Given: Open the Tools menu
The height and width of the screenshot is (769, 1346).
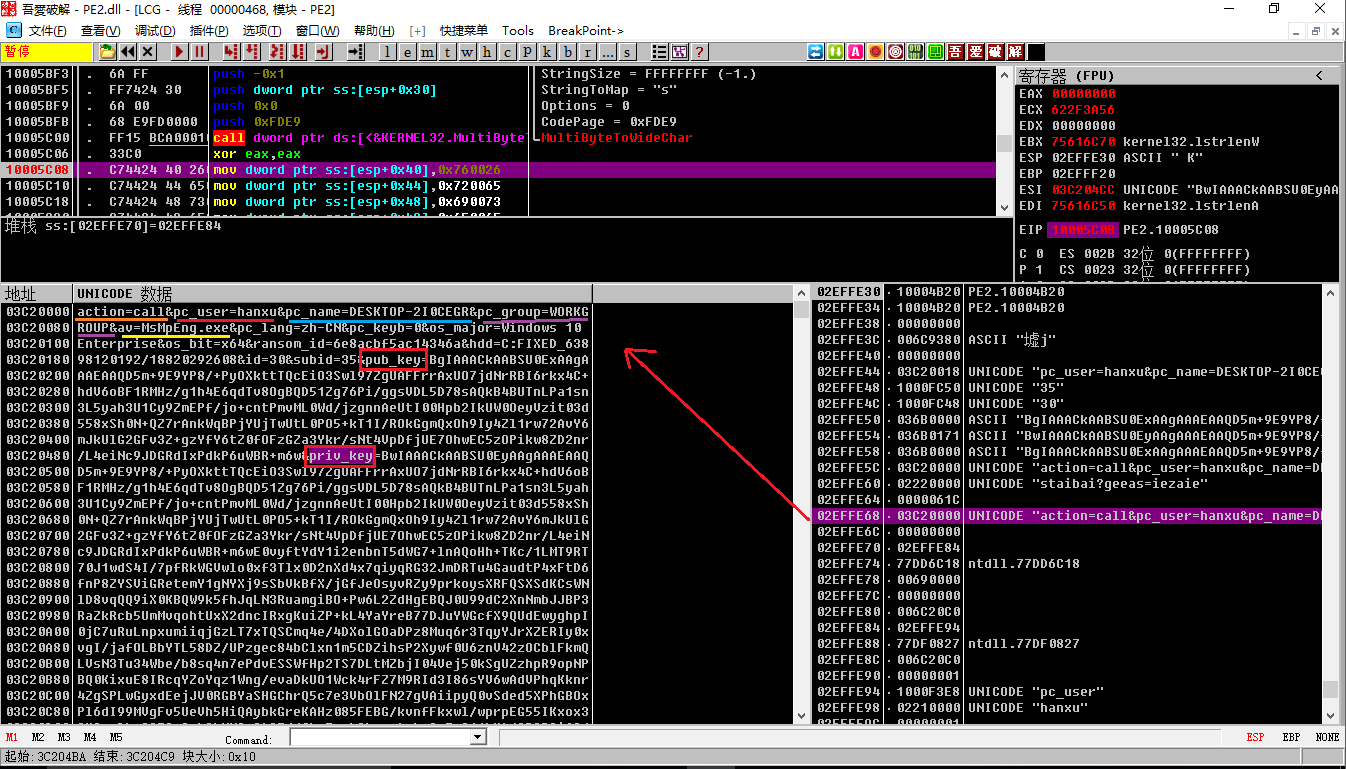Looking at the screenshot, I should click(x=517, y=30).
